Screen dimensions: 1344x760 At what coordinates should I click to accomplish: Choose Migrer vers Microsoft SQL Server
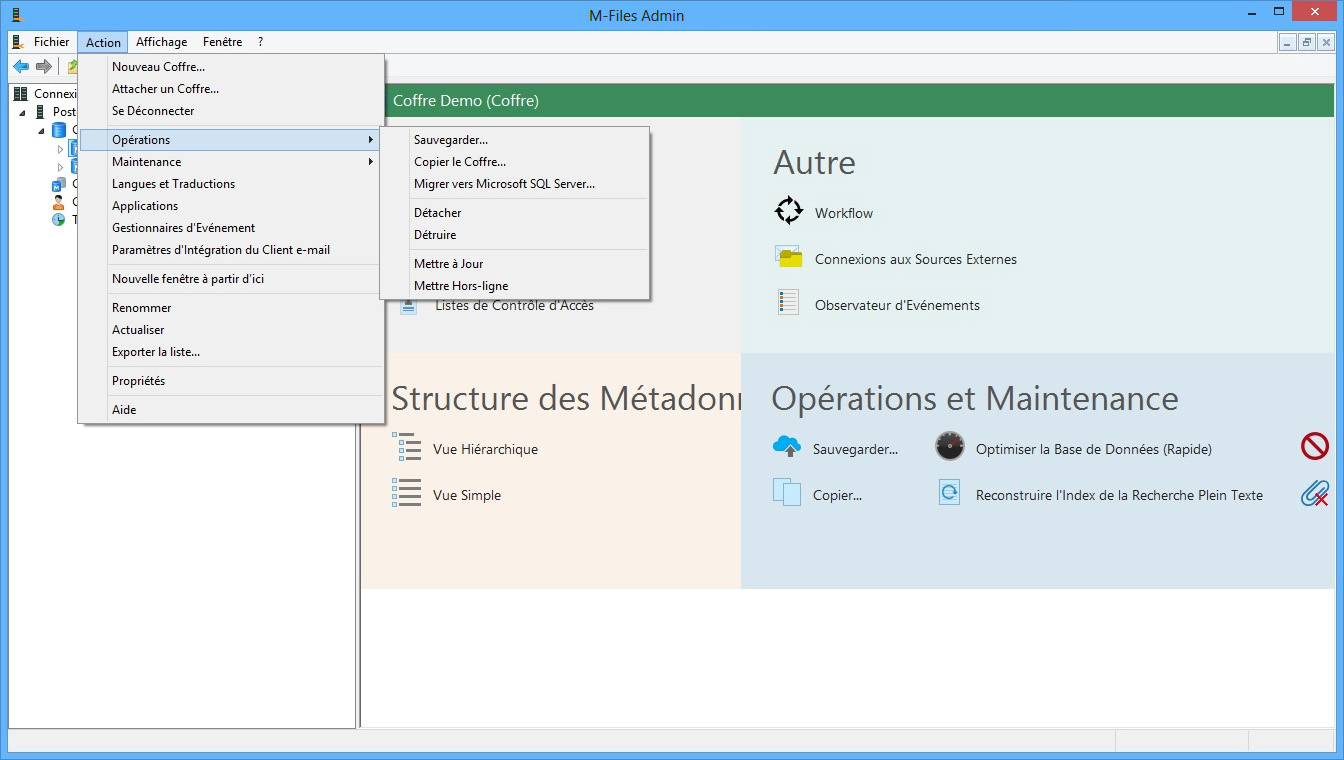tap(504, 184)
